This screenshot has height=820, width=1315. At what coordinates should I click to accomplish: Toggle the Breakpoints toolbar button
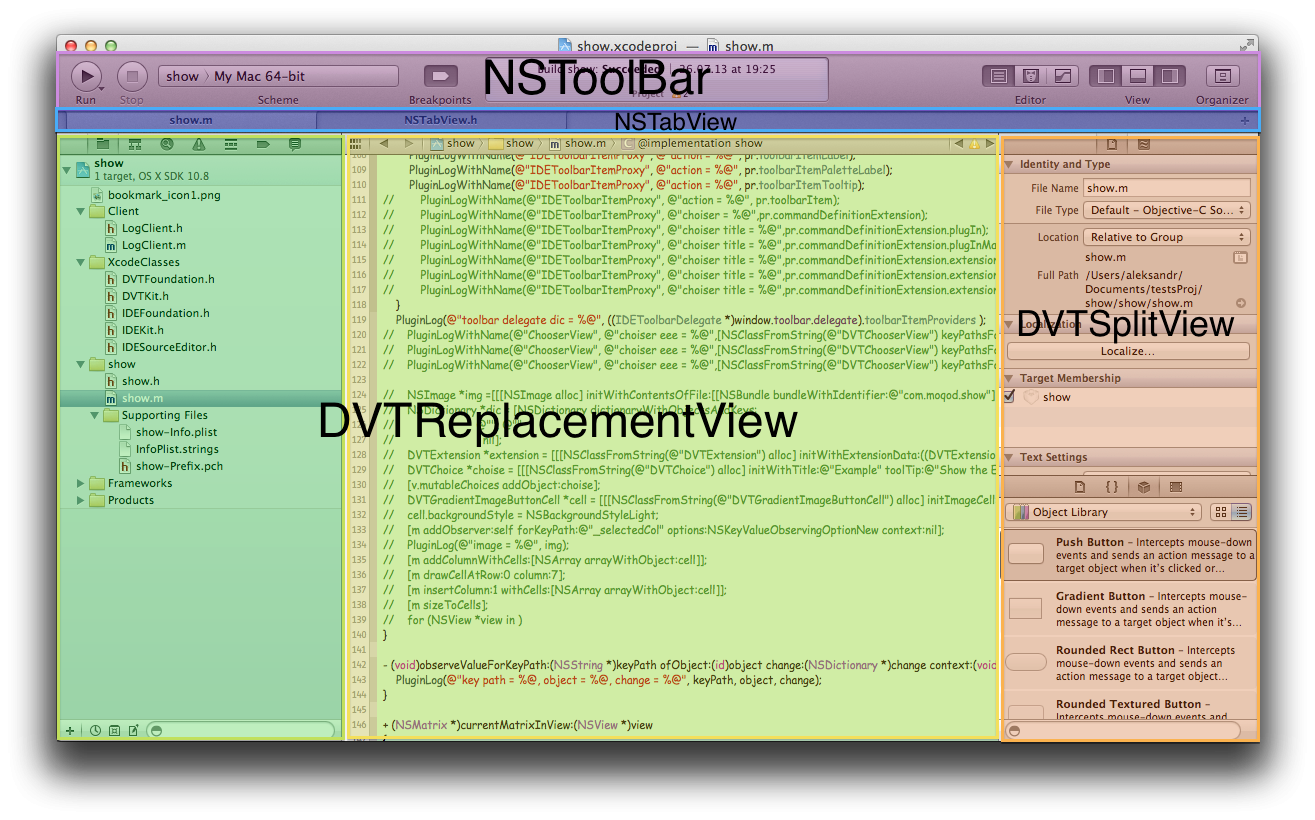440,76
